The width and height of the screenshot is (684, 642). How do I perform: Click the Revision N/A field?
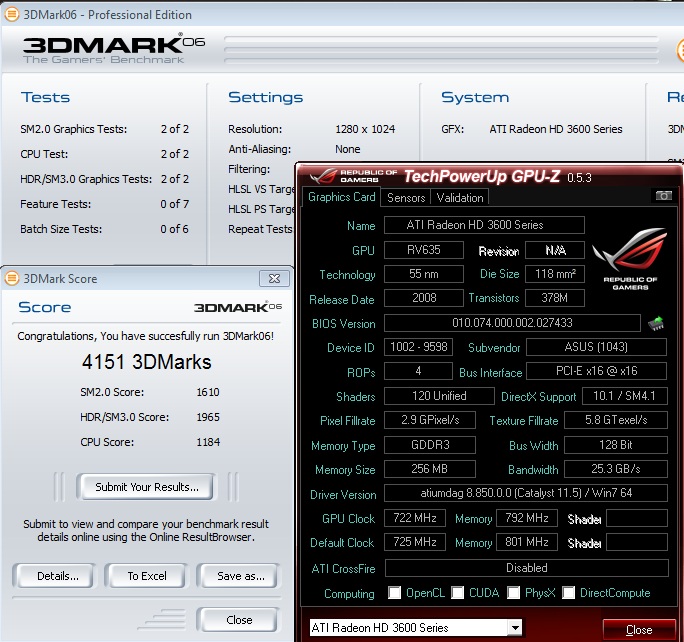555,250
